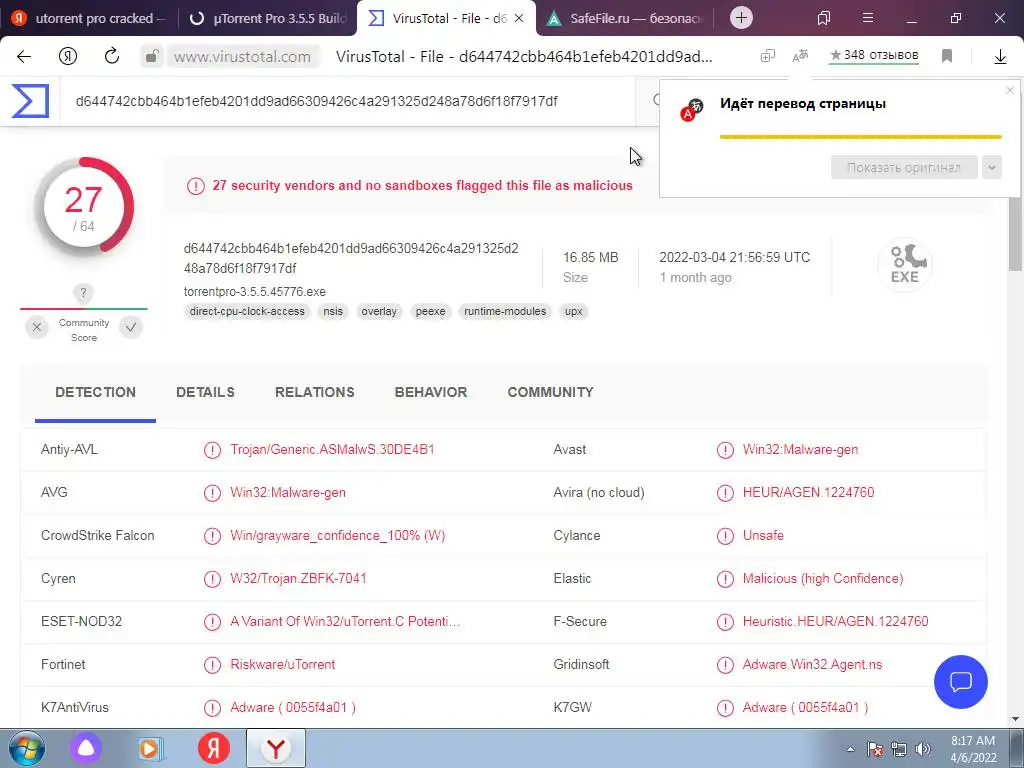
Task: Click the EXE file type icon
Action: click(904, 264)
